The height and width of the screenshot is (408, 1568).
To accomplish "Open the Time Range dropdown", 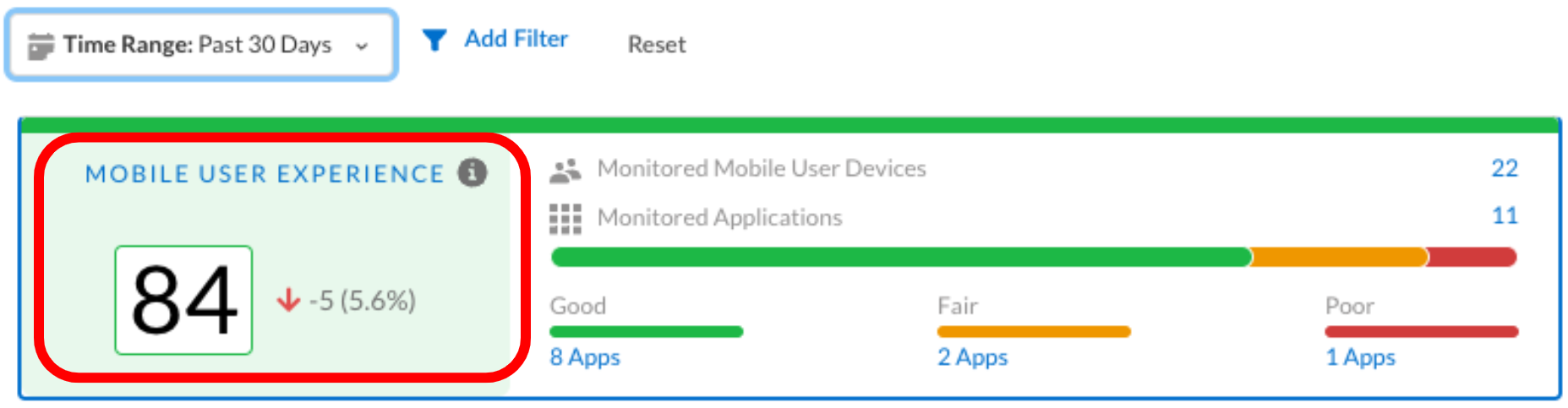I will [201, 46].
